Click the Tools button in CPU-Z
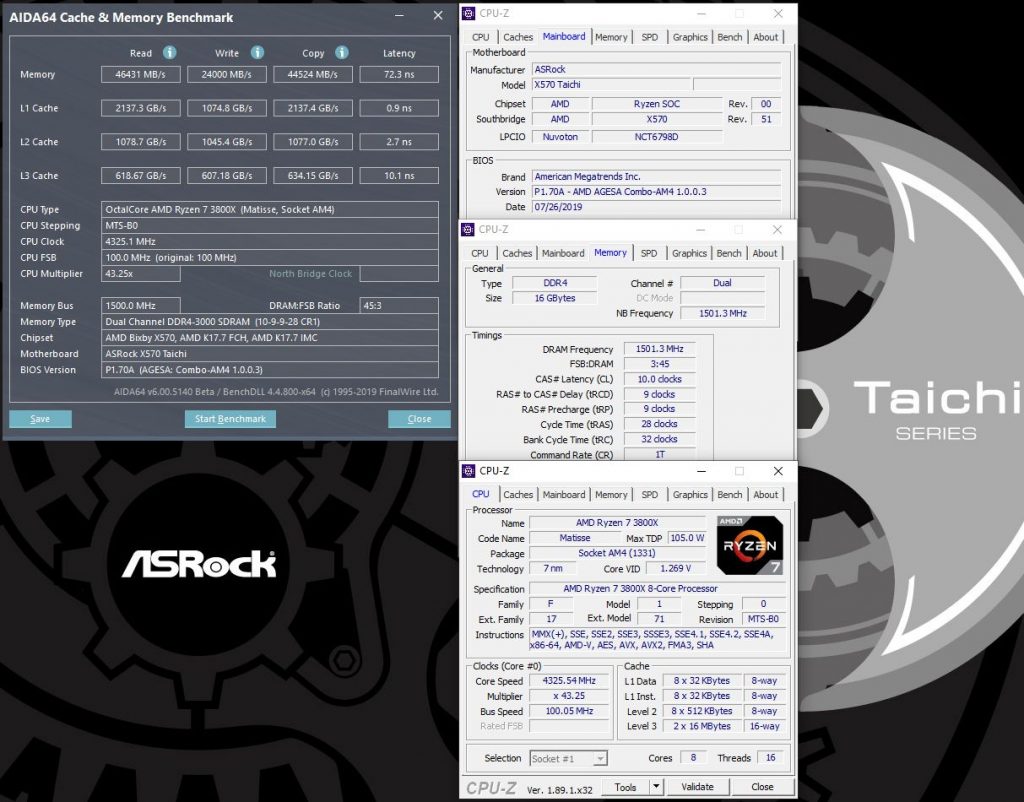The image size is (1024, 802). 625,787
